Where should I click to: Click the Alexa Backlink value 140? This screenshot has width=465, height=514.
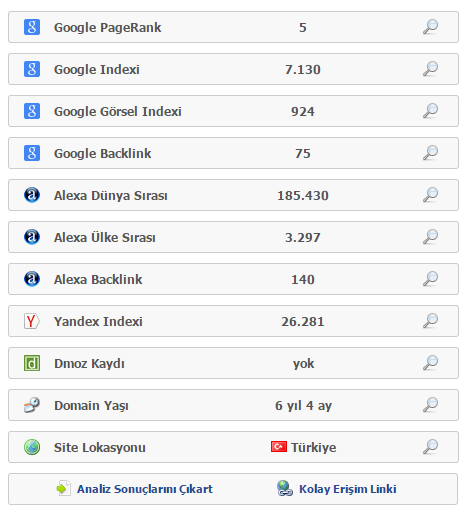tap(303, 280)
